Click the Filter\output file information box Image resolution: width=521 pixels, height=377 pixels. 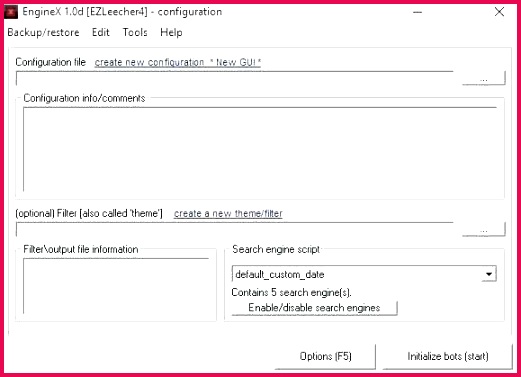pyautogui.click(x=116, y=286)
